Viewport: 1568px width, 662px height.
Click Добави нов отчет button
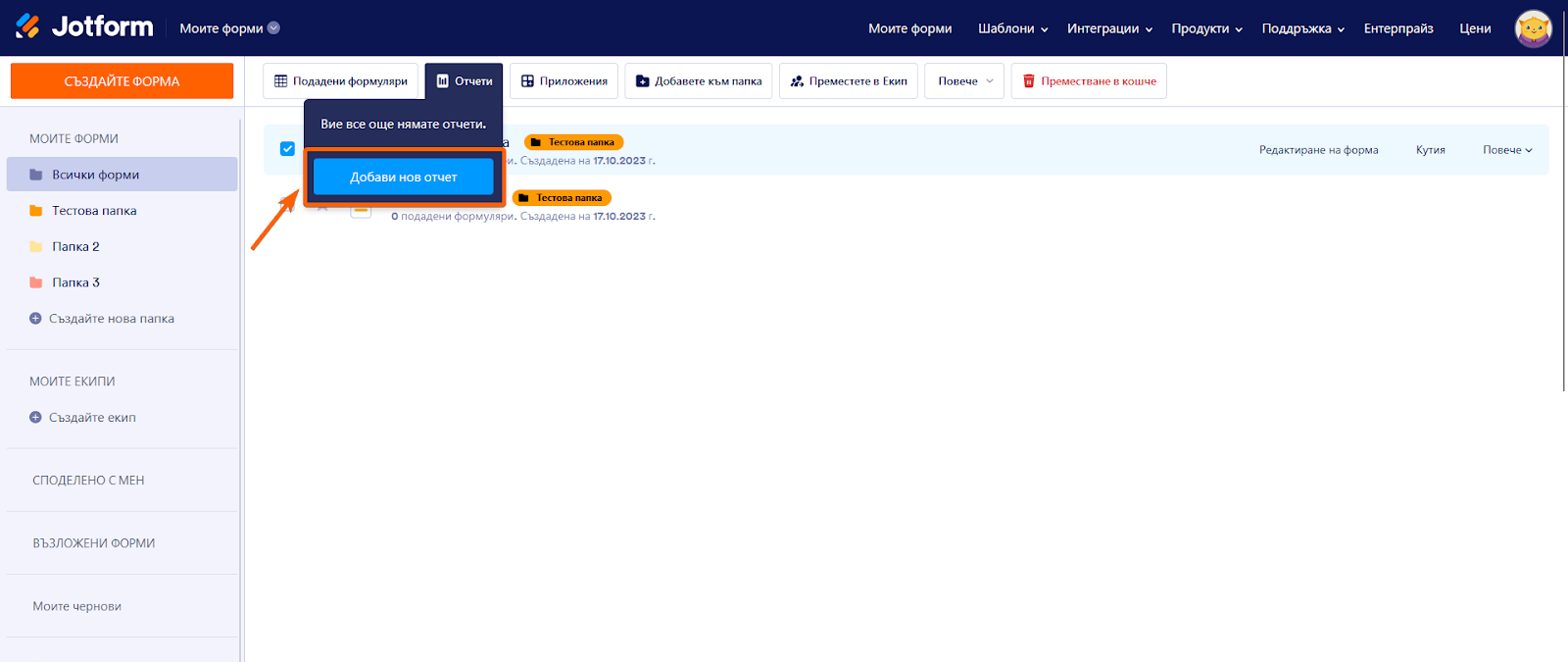(404, 178)
